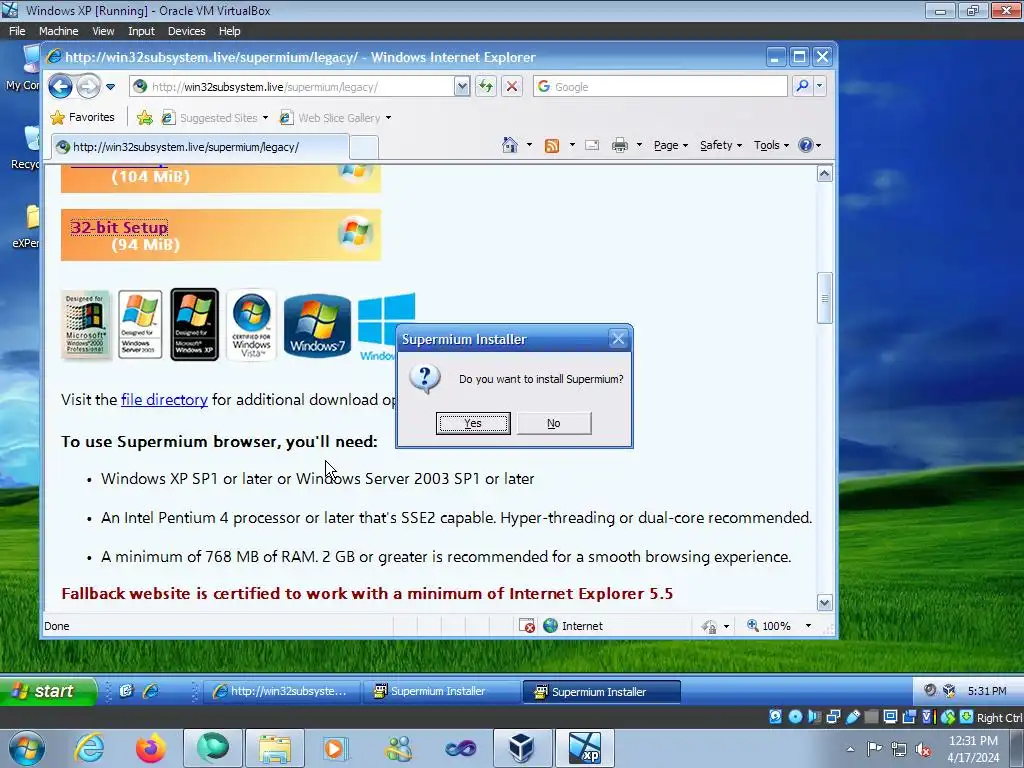Click the blank New Tab button
This screenshot has height=768, width=1024.
[364, 148]
